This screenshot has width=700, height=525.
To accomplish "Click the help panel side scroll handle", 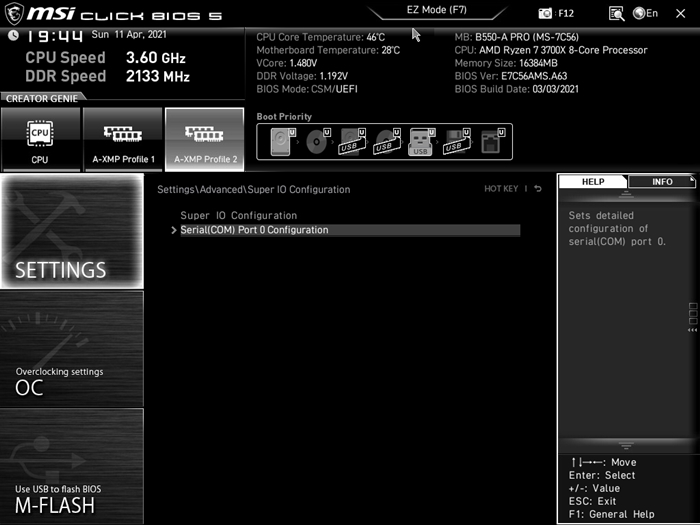I will (693, 317).
